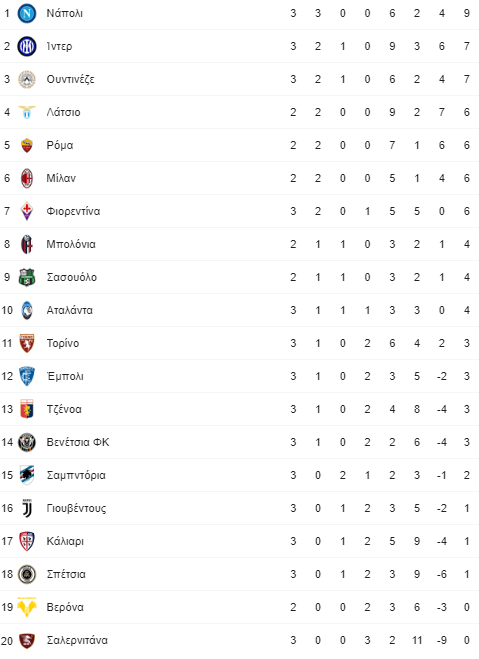Click the Juventus logo icon
The image size is (479, 659).
pyautogui.click(x=27, y=509)
